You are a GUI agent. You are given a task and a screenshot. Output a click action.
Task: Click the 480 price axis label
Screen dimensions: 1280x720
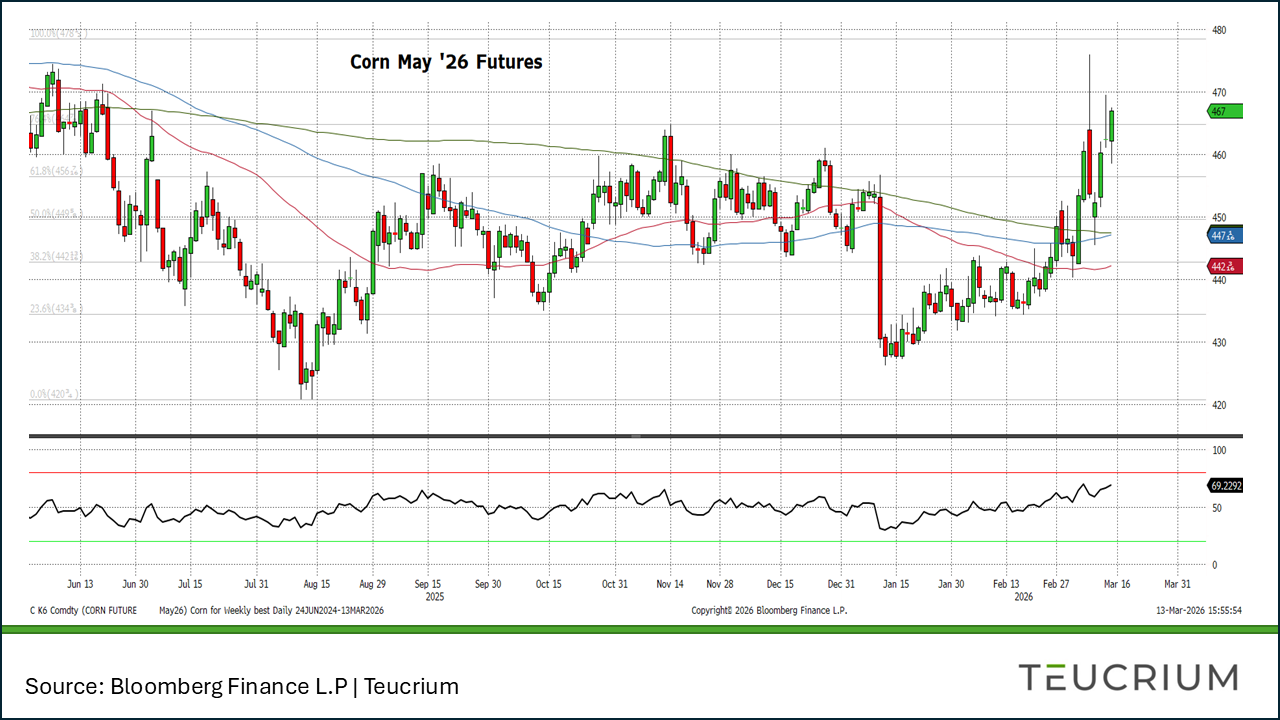coord(1219,30)
